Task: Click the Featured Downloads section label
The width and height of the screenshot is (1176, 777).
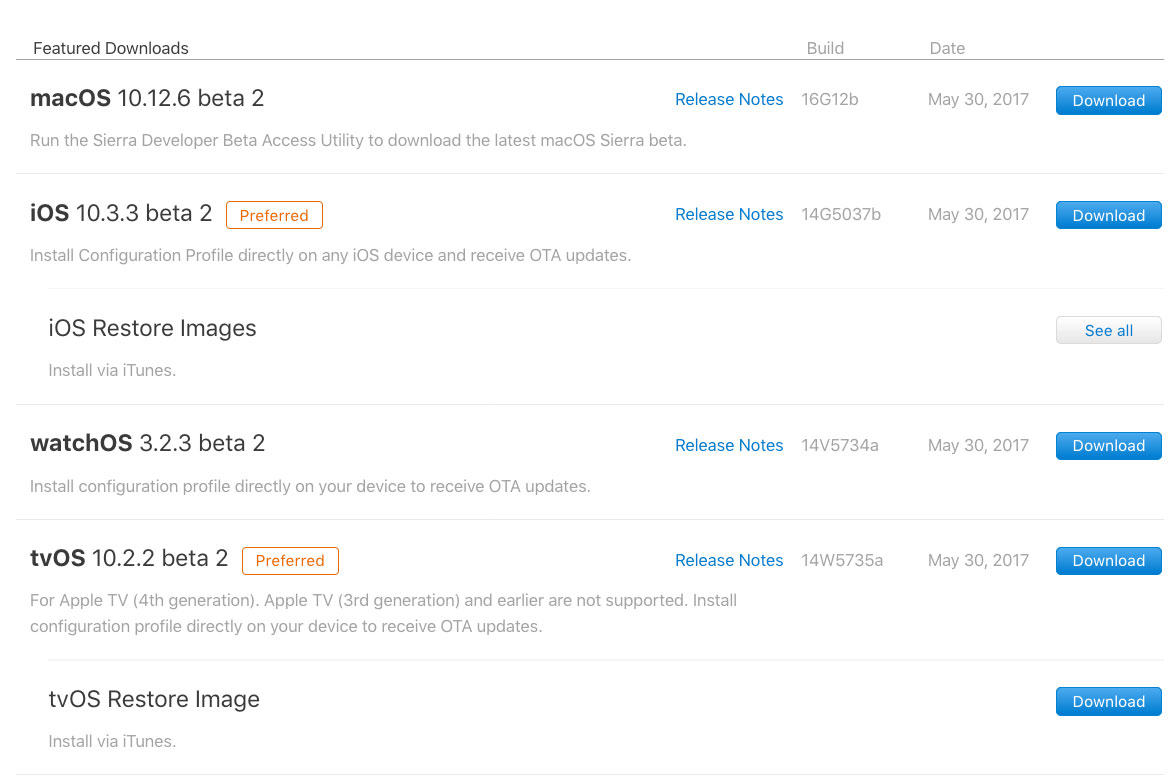Action: pos(111,48)
